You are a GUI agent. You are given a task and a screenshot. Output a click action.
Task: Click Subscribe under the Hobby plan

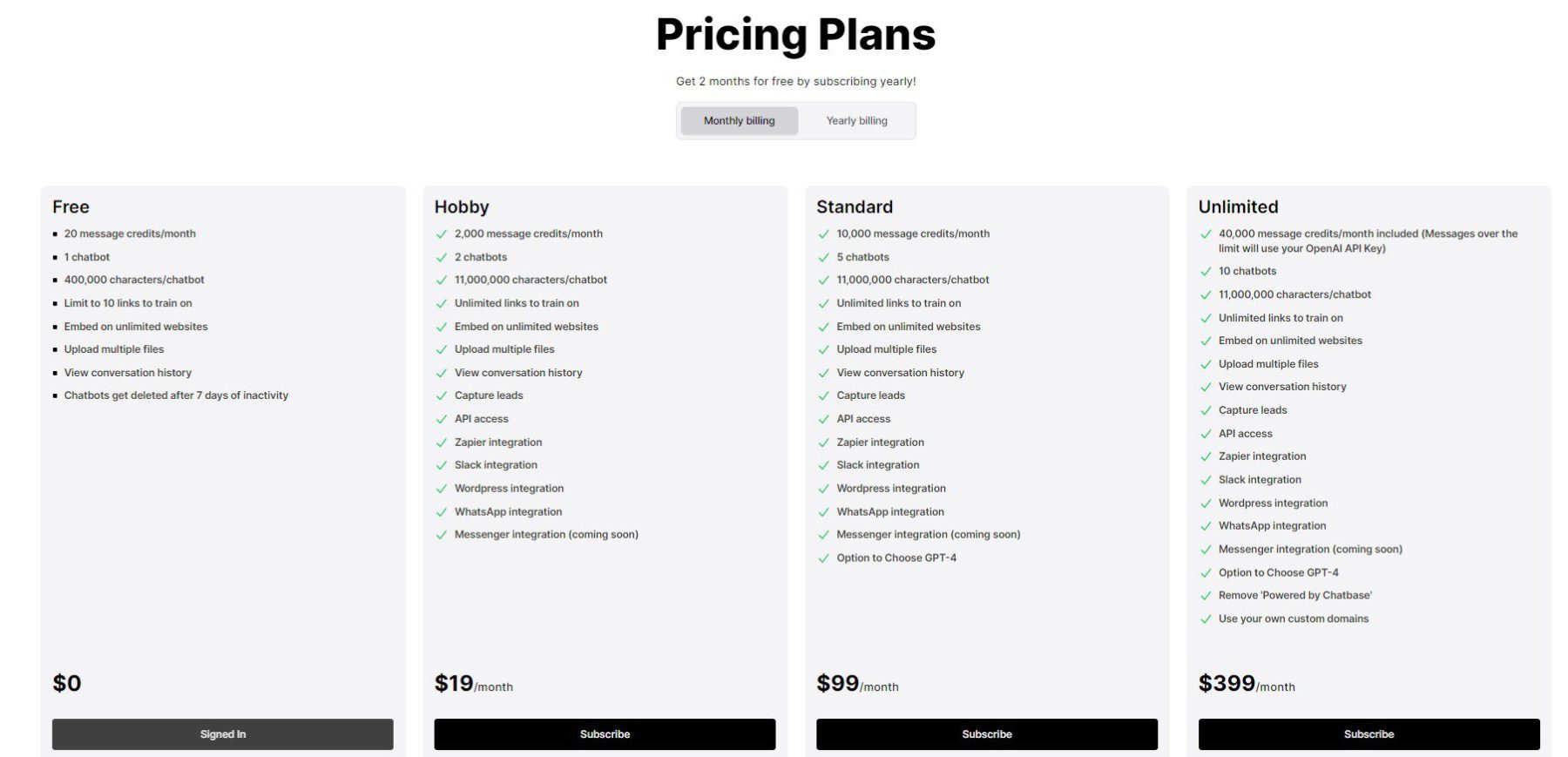(605, 733)
